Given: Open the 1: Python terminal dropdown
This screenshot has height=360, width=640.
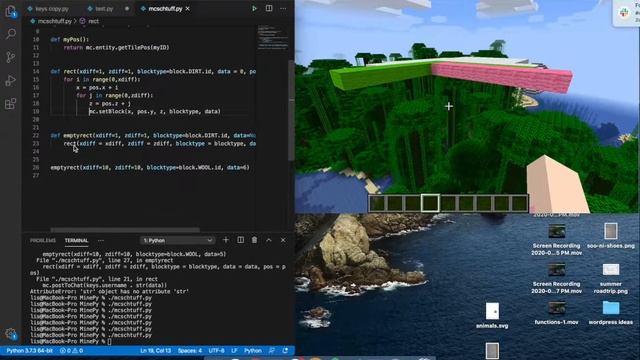Looking at the screenshot, I should click(177, 240).
